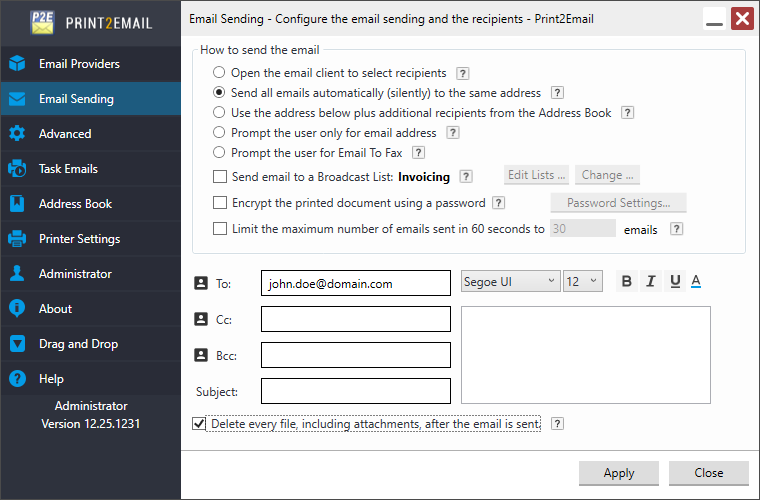
Task: Open the font size 12 dropdown
Action: point(583,281)
